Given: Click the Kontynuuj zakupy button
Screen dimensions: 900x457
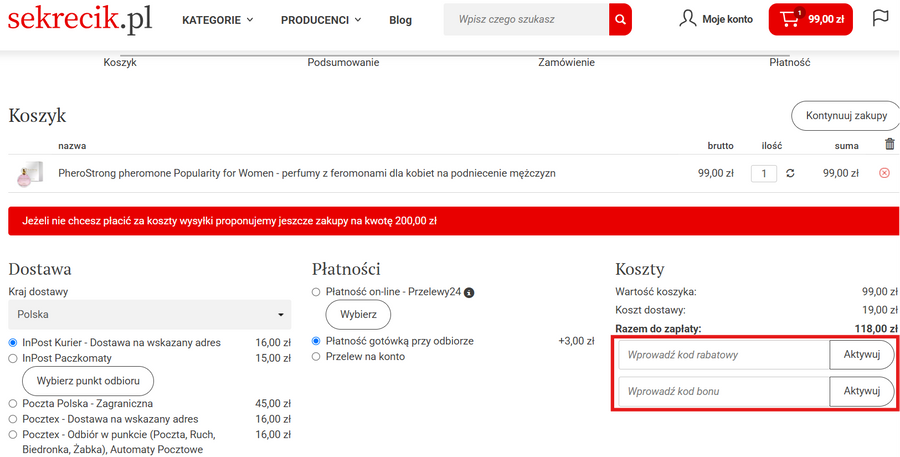Looking at the screenshot, I should 846,116.
